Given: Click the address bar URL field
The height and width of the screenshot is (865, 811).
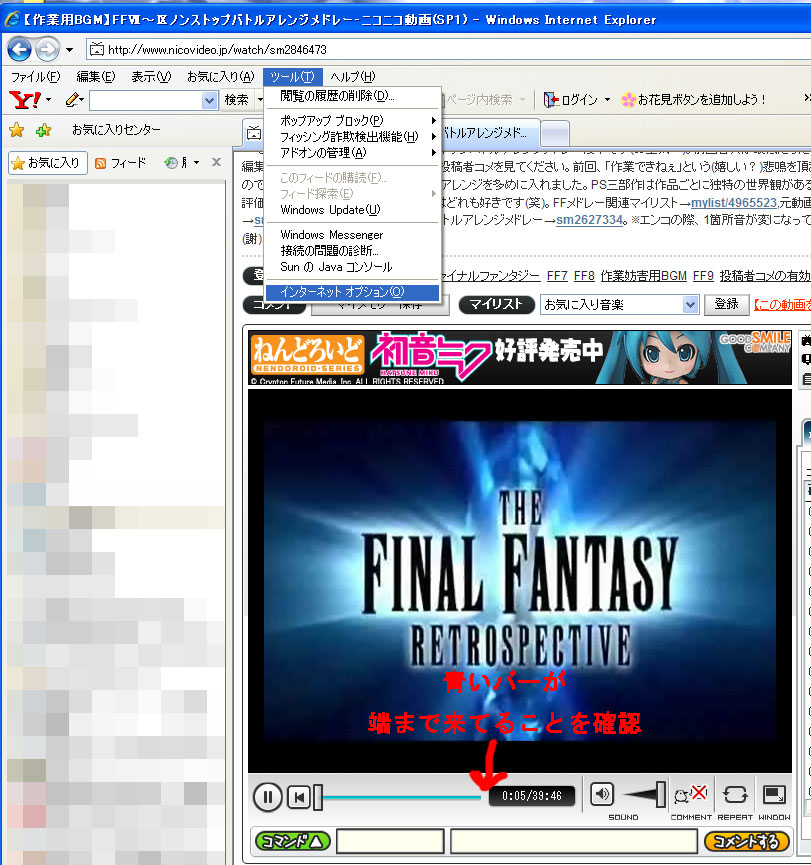Looking at the screenshot, I should tap(448, 50).
